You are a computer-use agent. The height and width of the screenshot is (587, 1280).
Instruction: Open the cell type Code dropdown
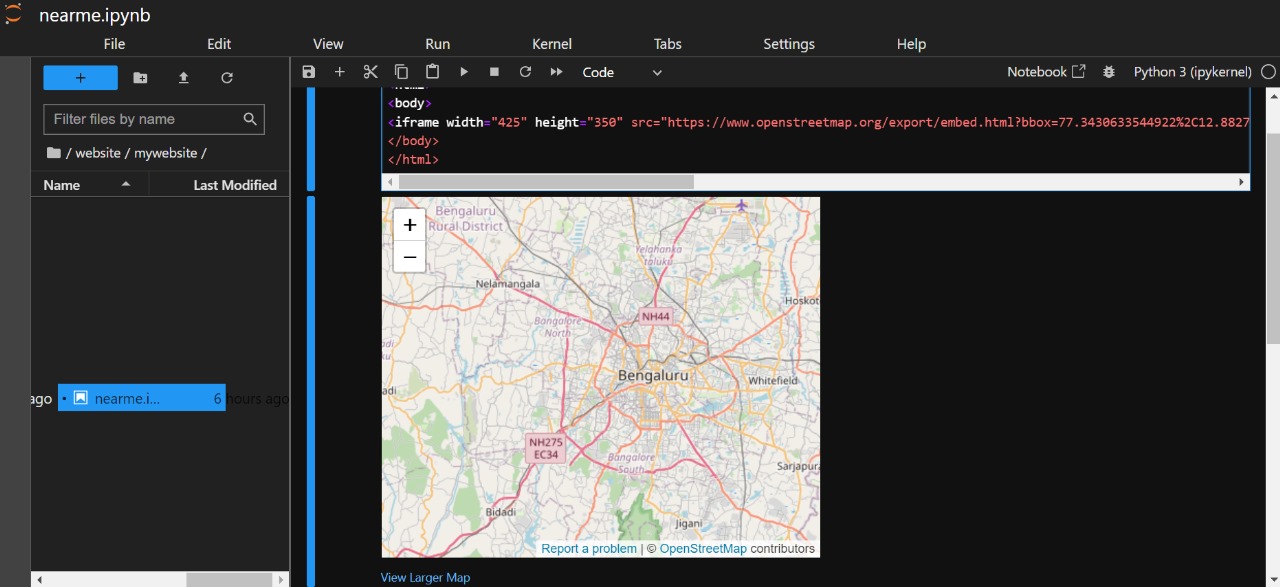(x=622, y=72)
